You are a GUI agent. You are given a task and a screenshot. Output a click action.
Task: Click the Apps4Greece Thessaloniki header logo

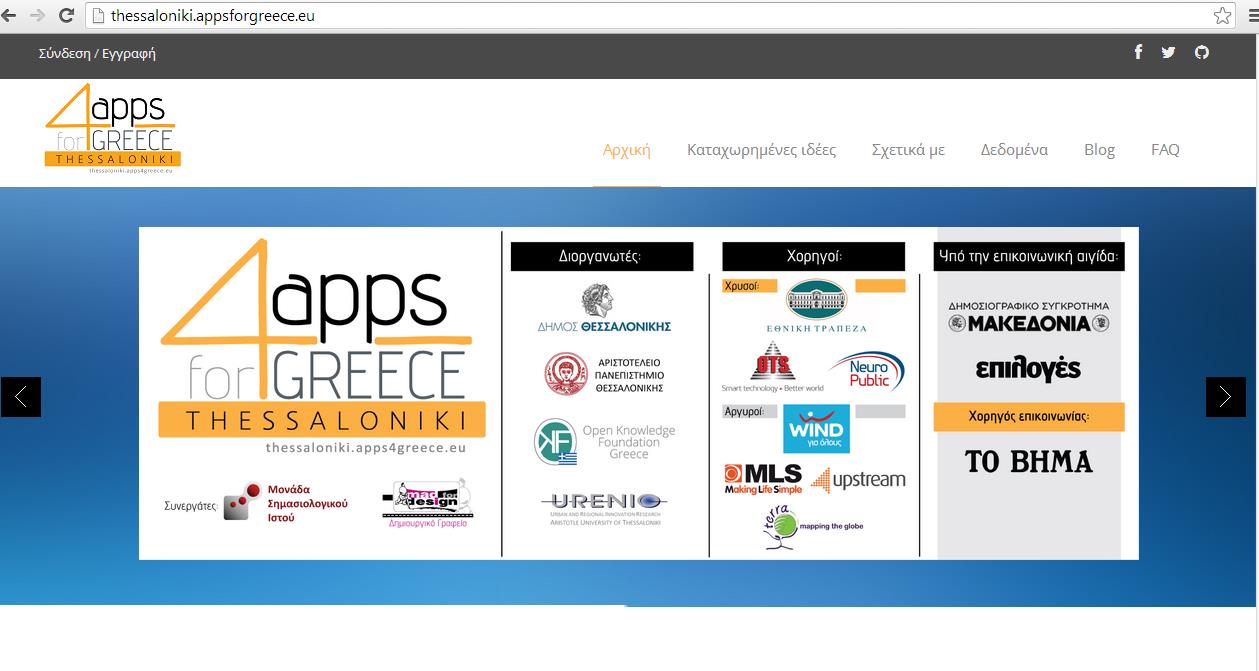(112, 129)
